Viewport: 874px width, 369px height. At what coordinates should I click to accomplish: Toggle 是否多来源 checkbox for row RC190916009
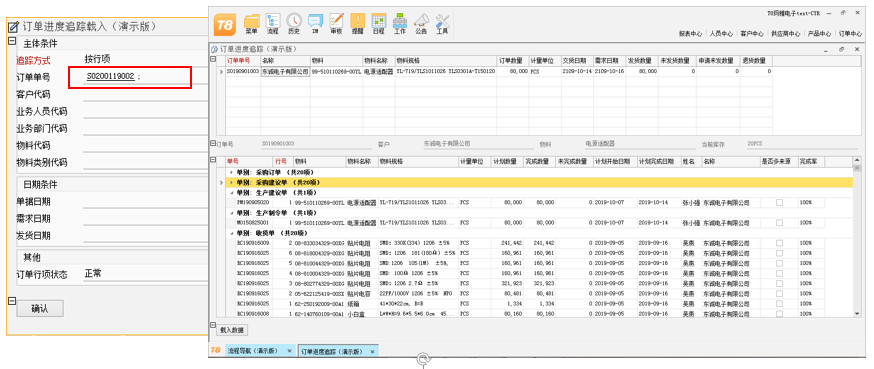click(x=779, y=243)
